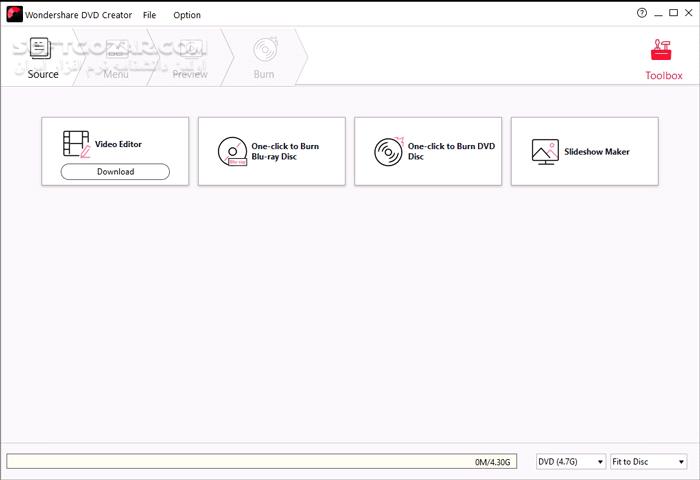Click the Blu-ray disc burn icon

(232, 151)
